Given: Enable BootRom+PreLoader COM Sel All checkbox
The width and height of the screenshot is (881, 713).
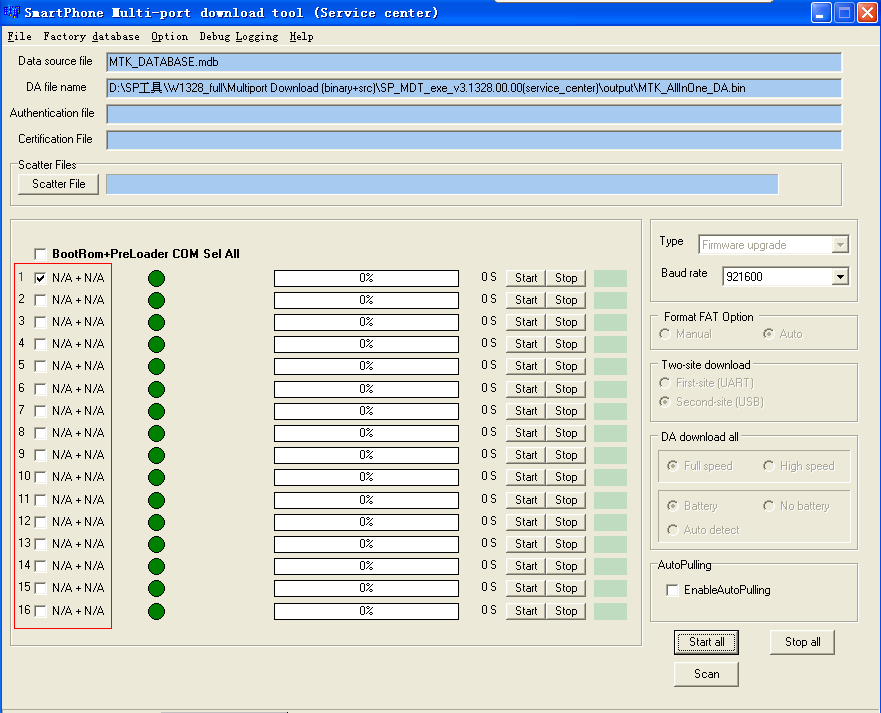Looking at the screenshot, I should pos(40,254).
